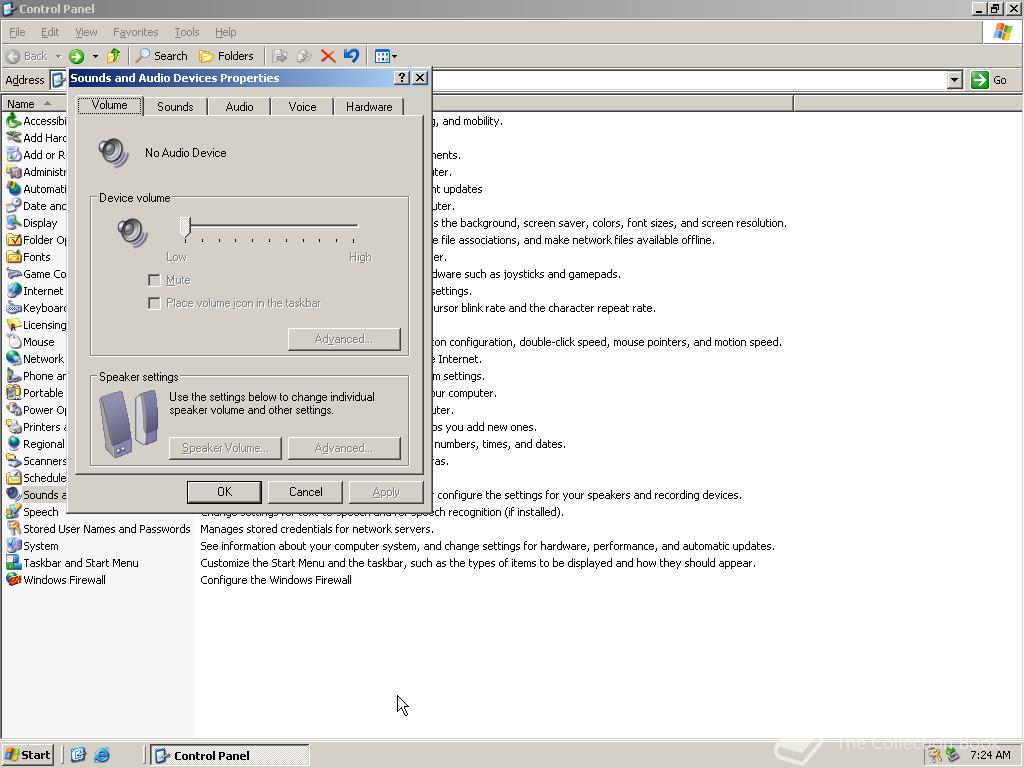Screen dimensions: 1024x768
Task: Click the Back toolbar button
Action: [27, 56]
